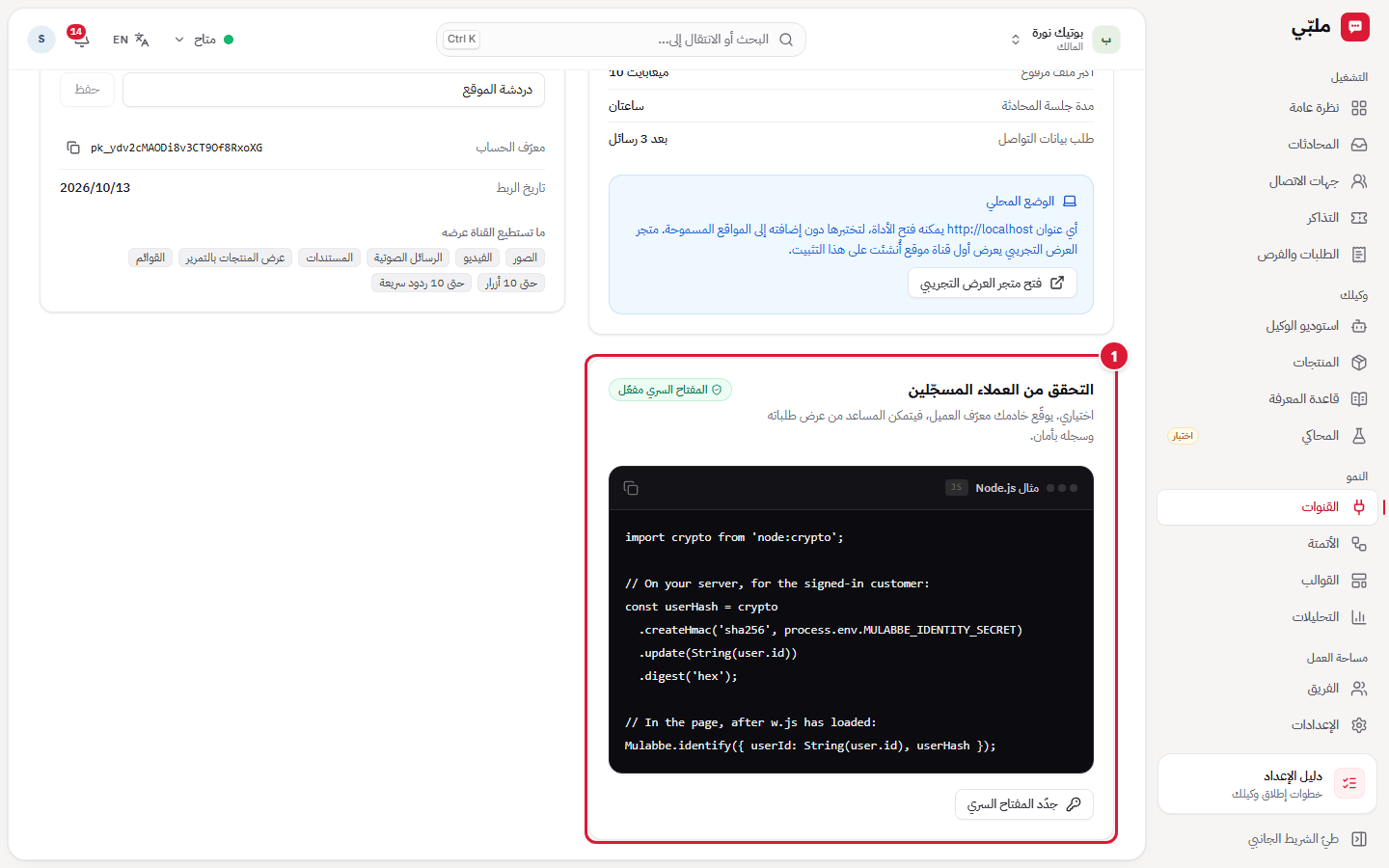
Task: Click the المنتجات box icon
Action: (1359, 363)
